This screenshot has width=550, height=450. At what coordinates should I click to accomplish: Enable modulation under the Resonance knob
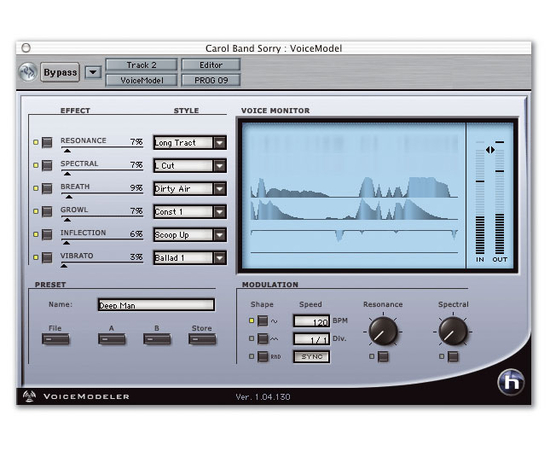[x=383, y=356]
